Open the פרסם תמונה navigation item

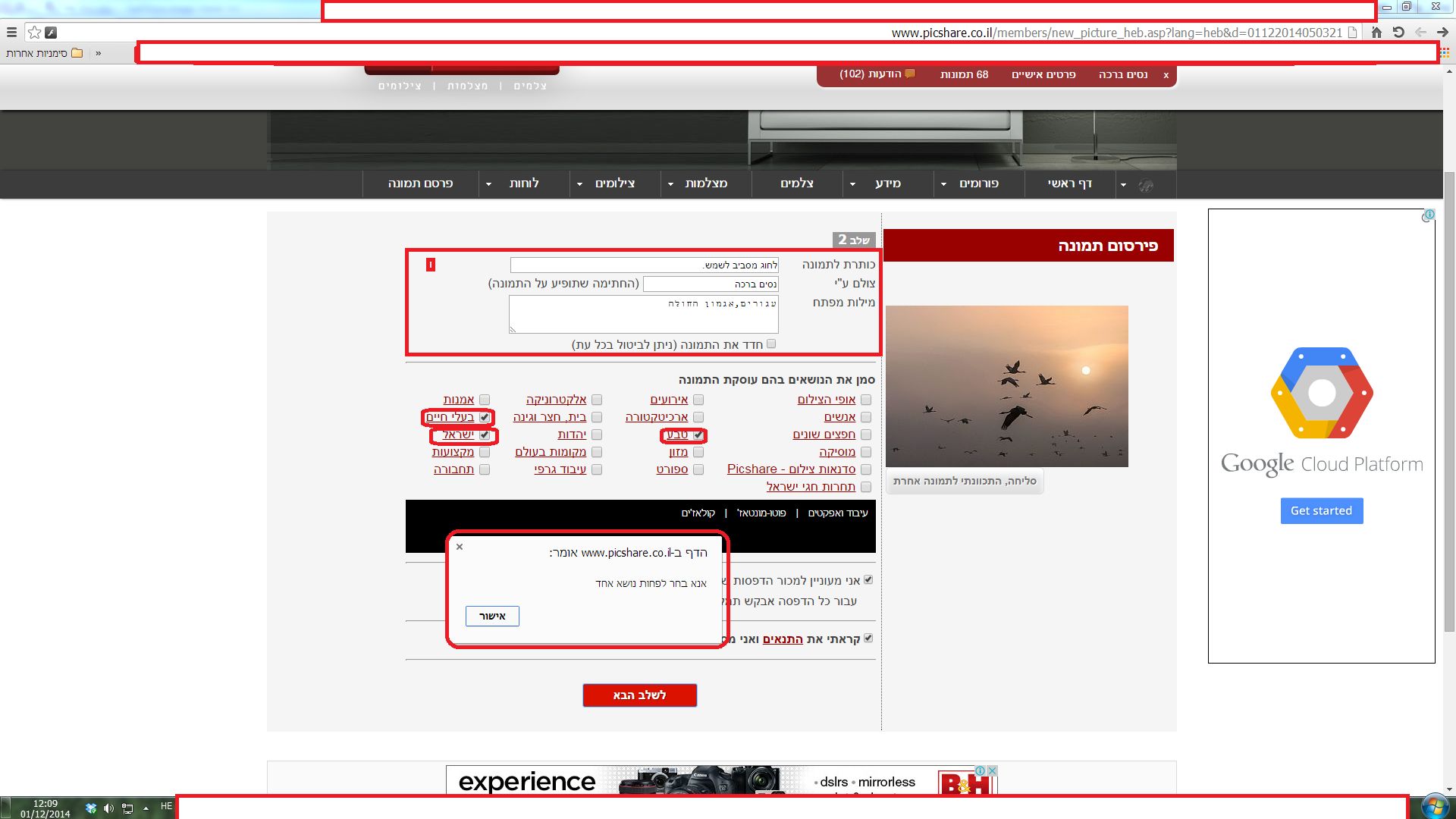(420, 184)
